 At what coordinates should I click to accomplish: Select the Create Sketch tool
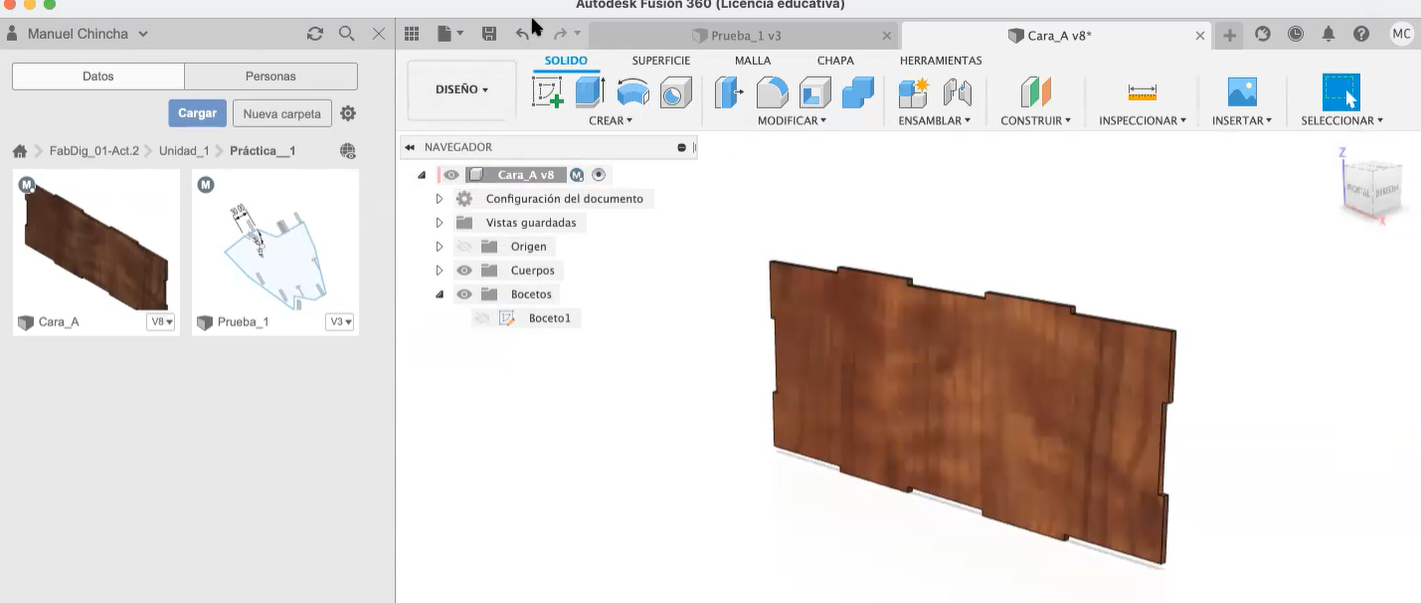pos(548,91)
